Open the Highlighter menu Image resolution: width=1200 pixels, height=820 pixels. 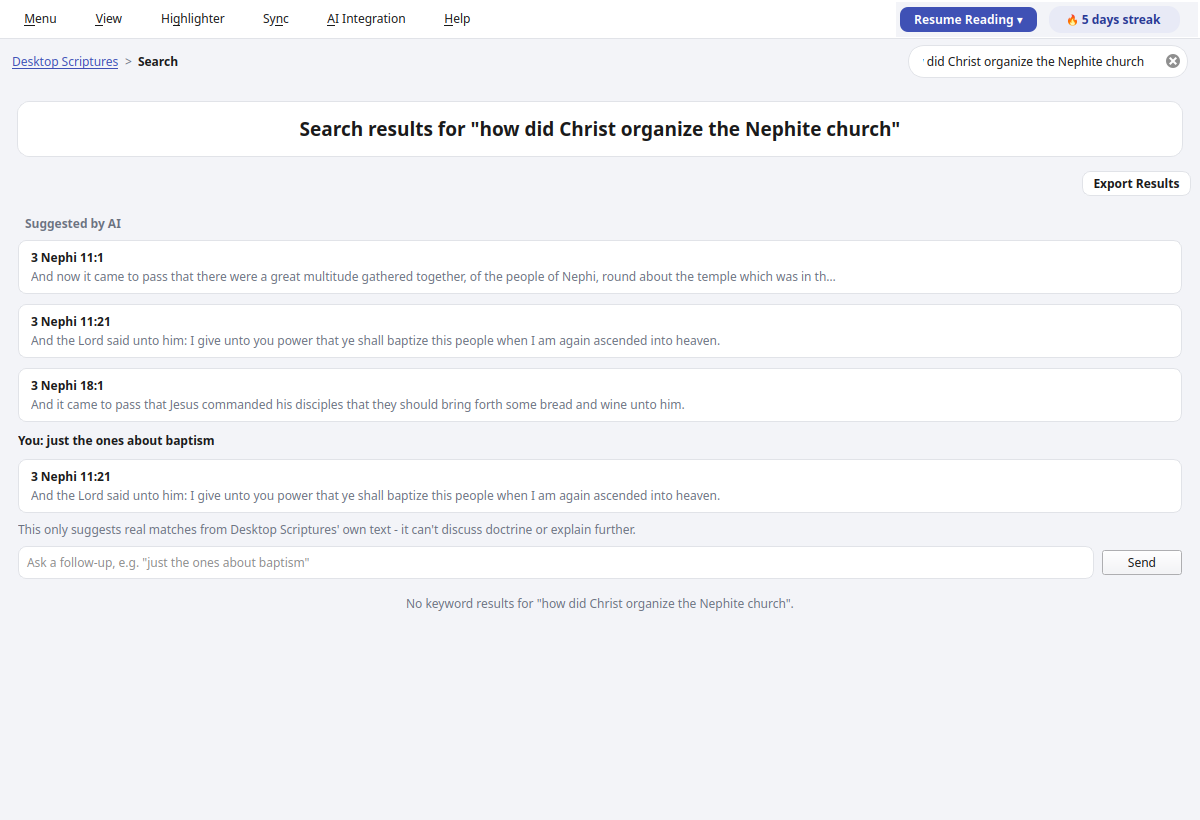193,19
